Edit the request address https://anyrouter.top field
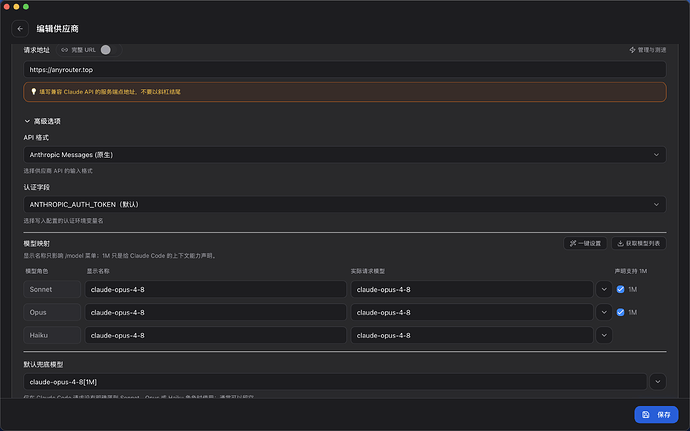Viewport: 690px width, 431px height. pos(345,70)
